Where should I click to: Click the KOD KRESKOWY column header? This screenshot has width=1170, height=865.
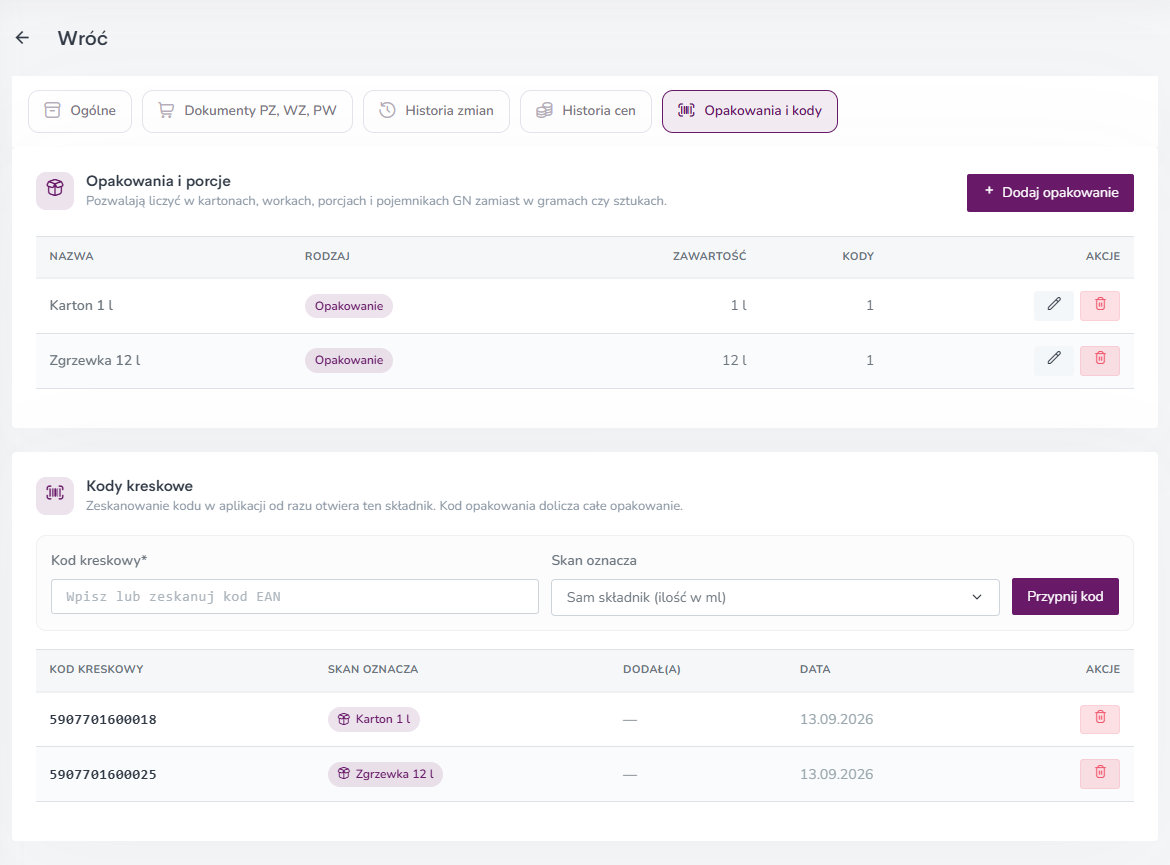96,669
